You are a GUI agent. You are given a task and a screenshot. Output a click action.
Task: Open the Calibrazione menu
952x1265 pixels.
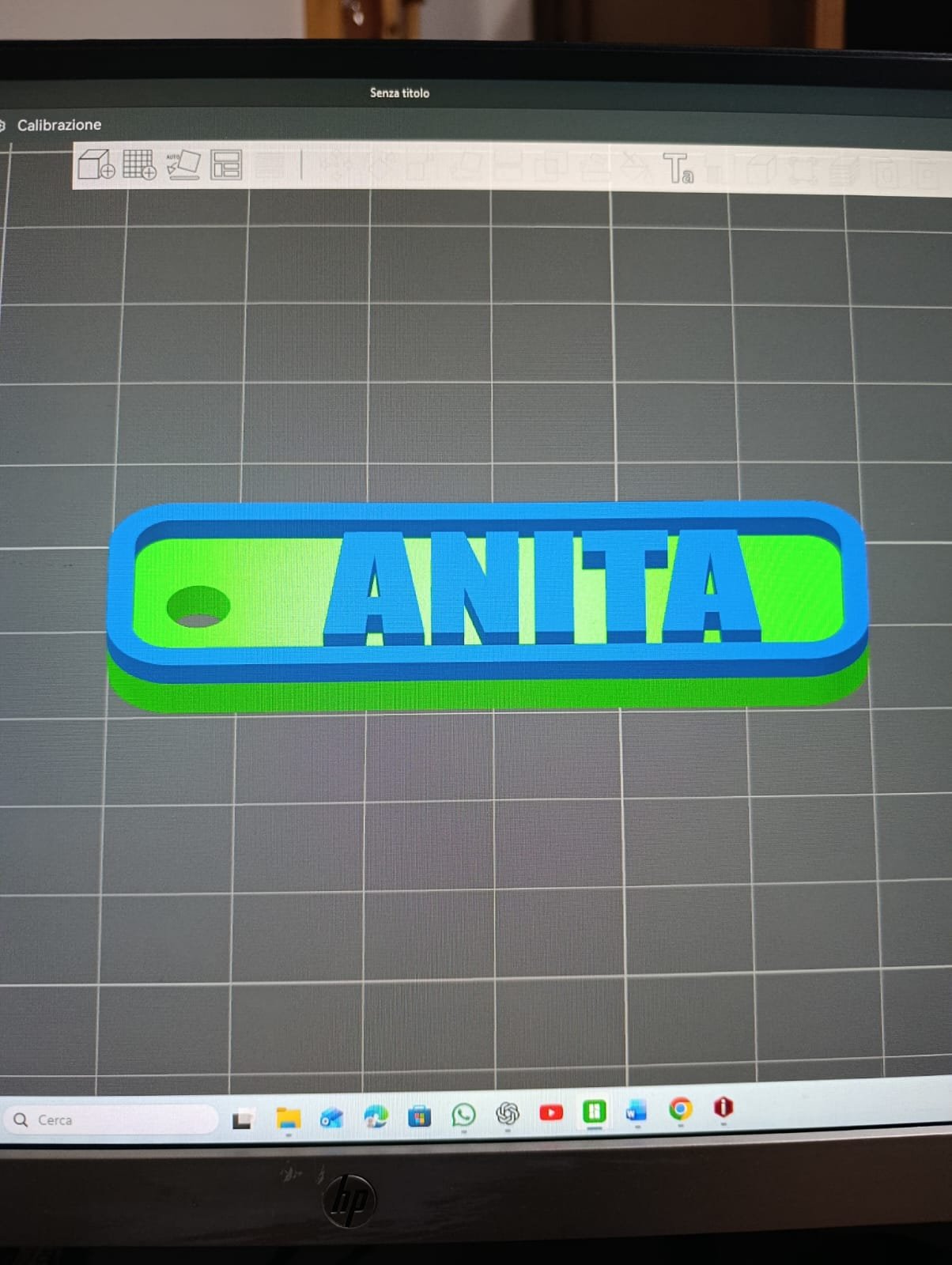[x=59, y=125]
